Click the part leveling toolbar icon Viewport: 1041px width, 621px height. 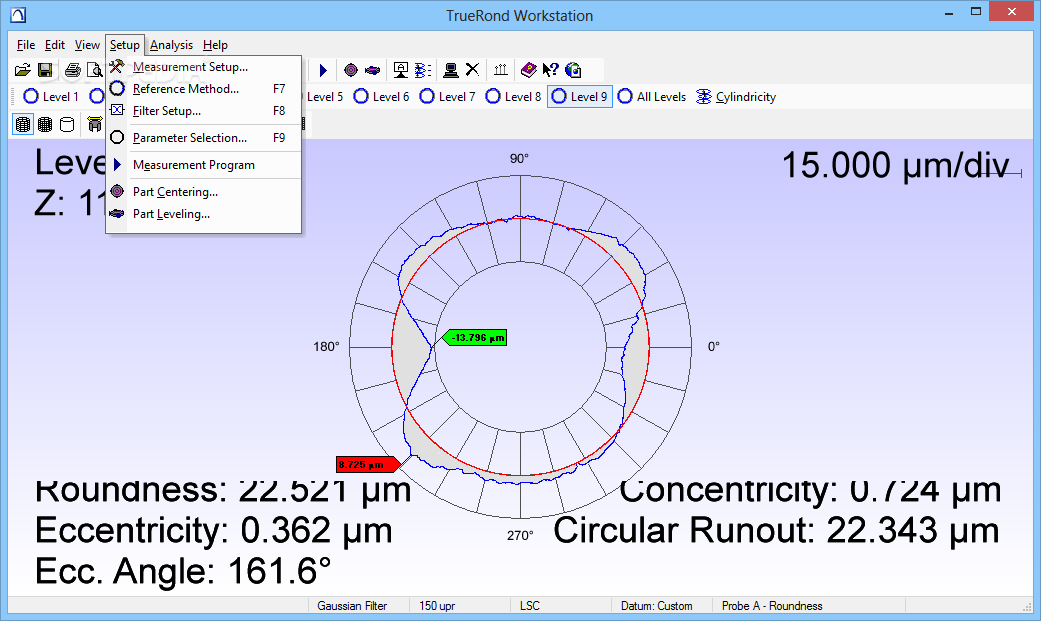click(x=372, y=70)
